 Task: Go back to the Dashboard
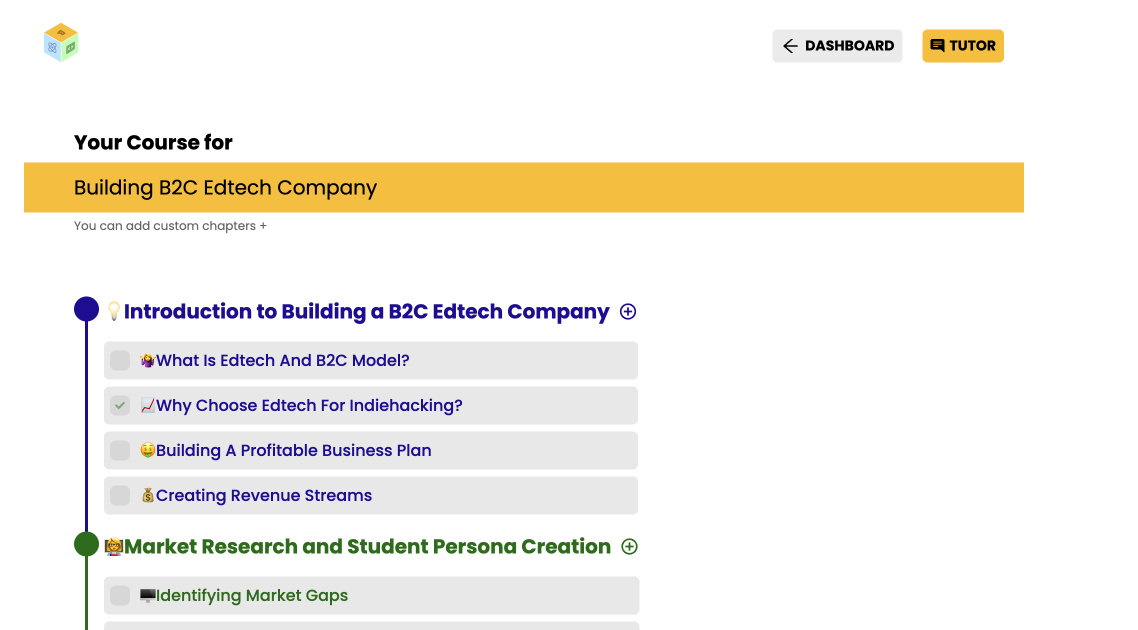click(837, 46)
